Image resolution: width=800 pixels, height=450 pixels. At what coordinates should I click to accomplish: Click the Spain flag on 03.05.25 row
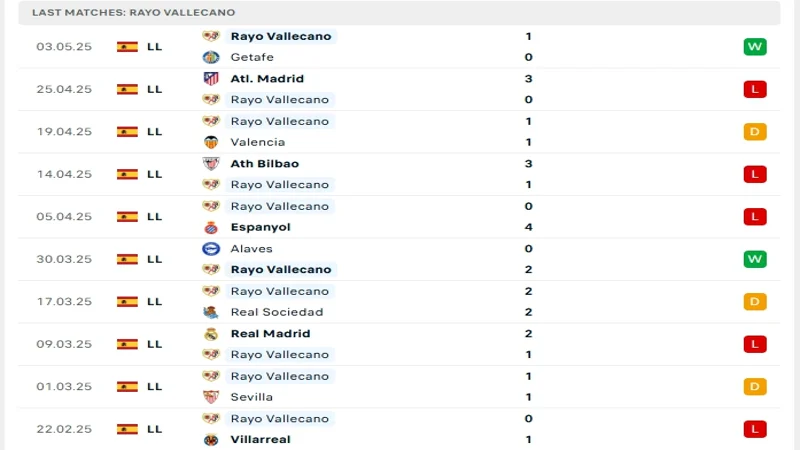pos(127,46)
